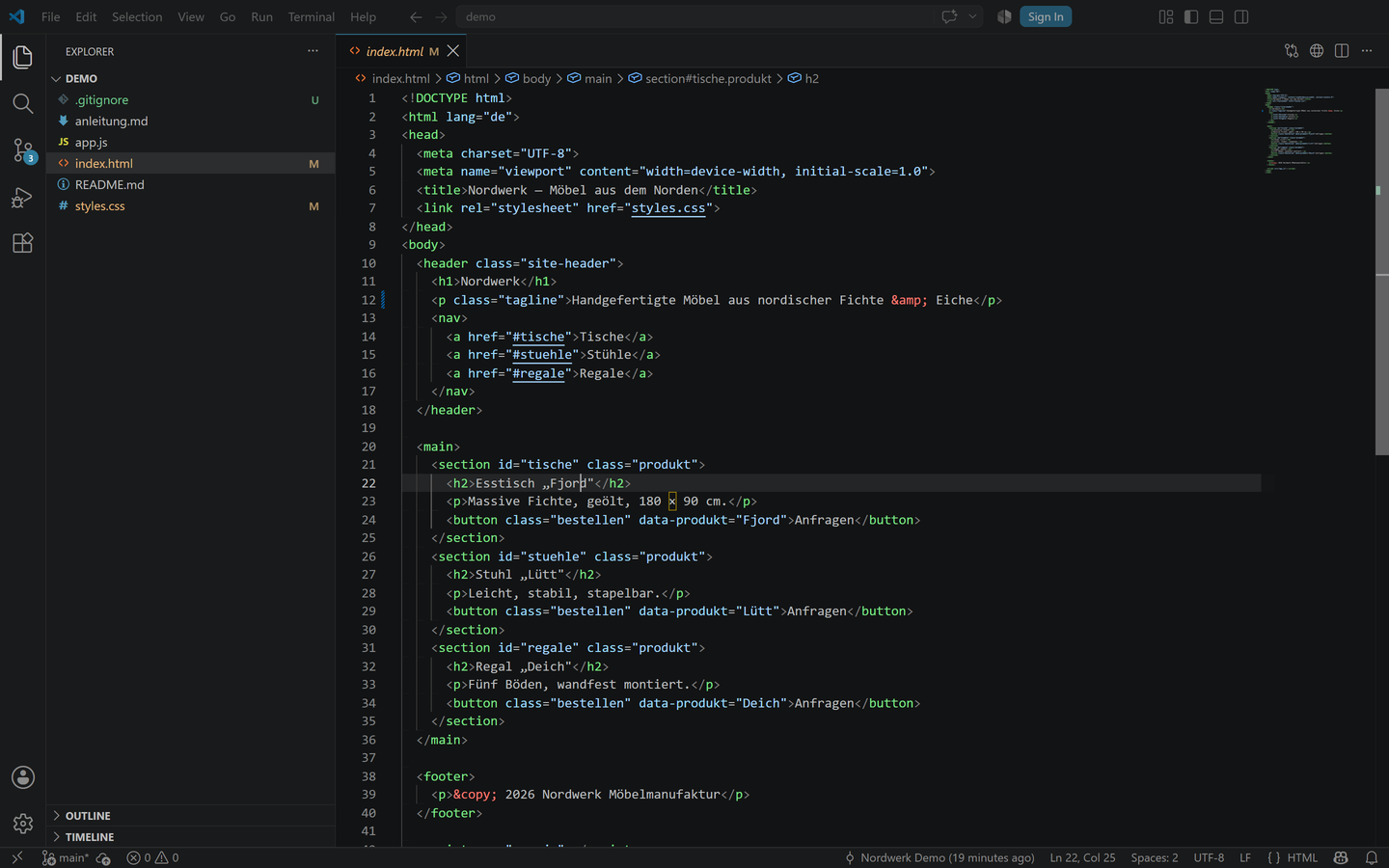Publish changes with the cloud upload icon
The width and height of the screenshot is (1389, 868).
pyautogui.click(x=104, y=857)
